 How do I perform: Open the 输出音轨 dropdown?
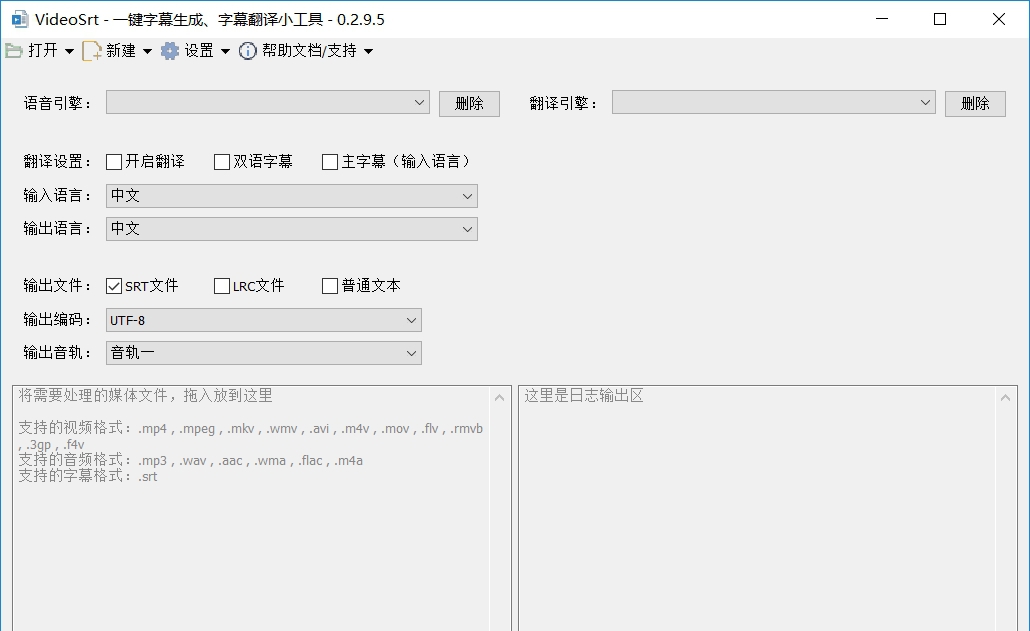tap(410, 352)
